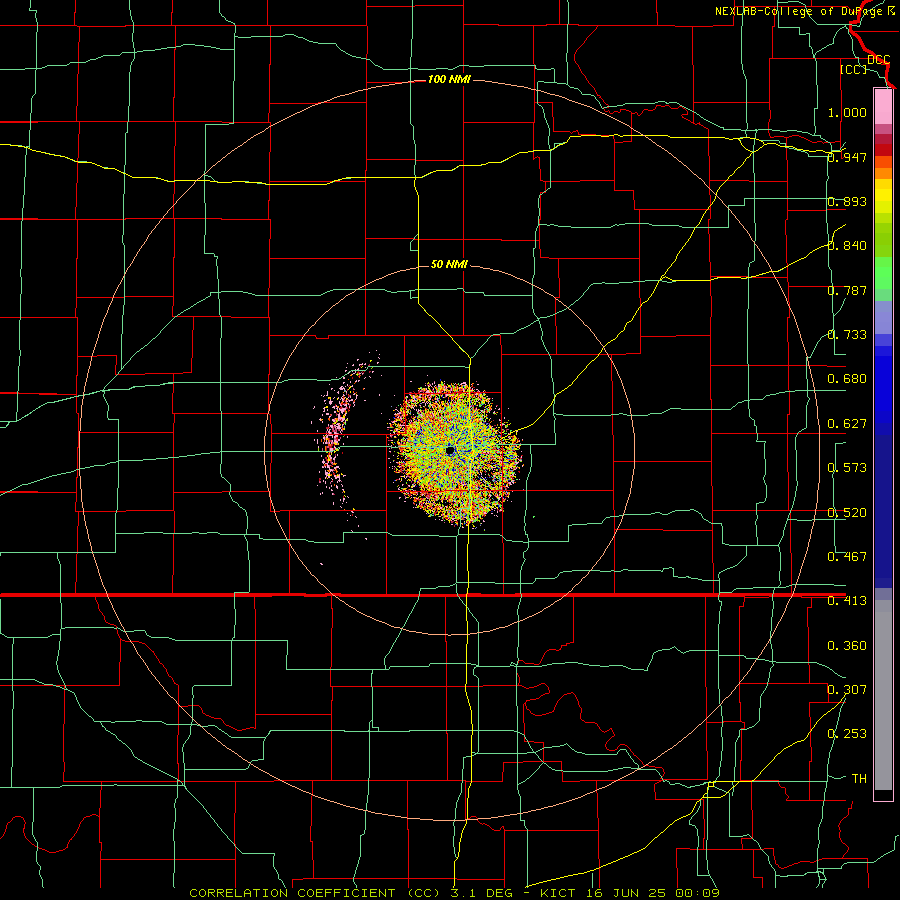Click the 50 NMI range ring label
900x900 pixels.
pos(449,264)
